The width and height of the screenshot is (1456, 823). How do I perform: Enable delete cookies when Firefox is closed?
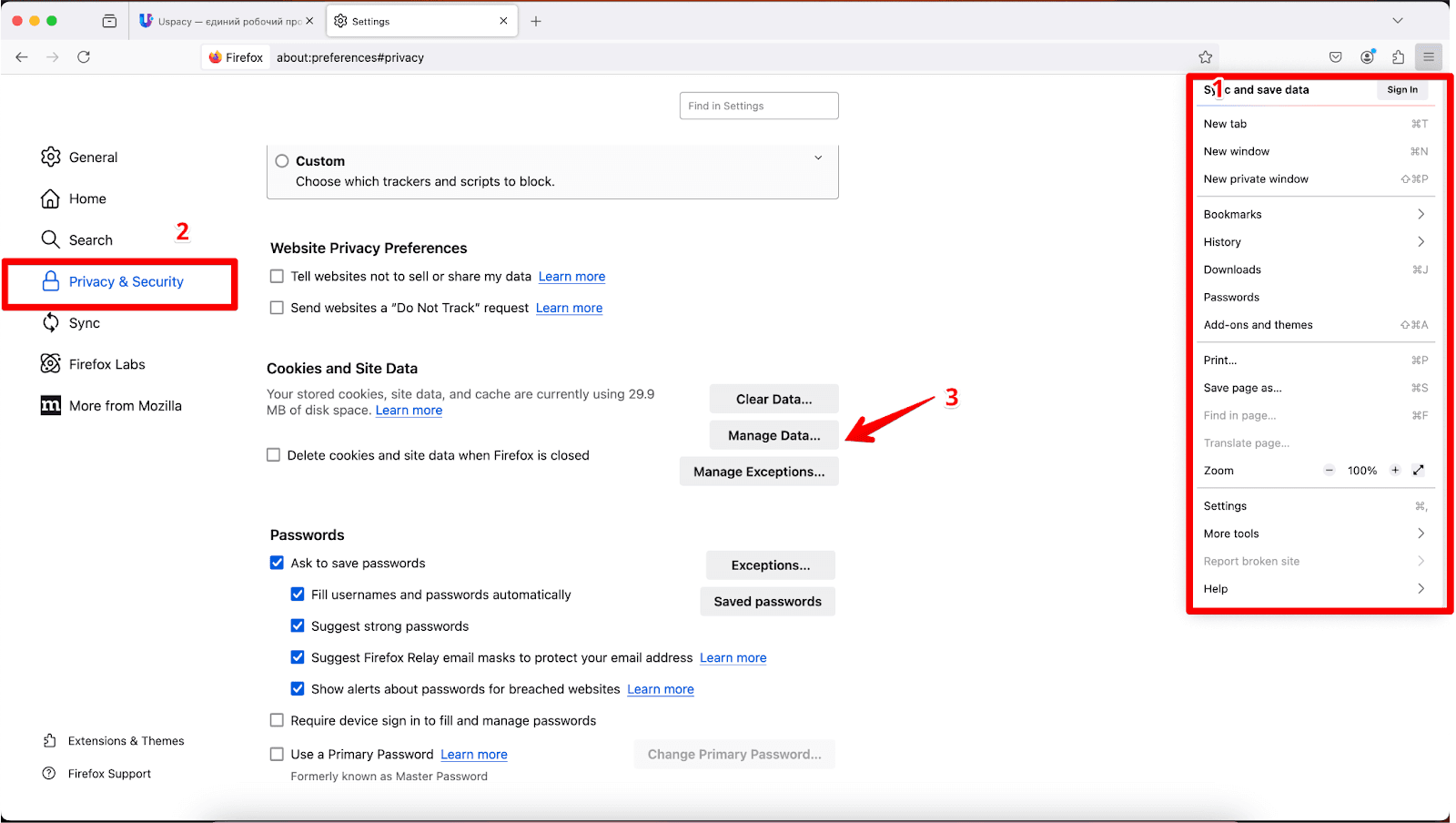pos(274,455)
